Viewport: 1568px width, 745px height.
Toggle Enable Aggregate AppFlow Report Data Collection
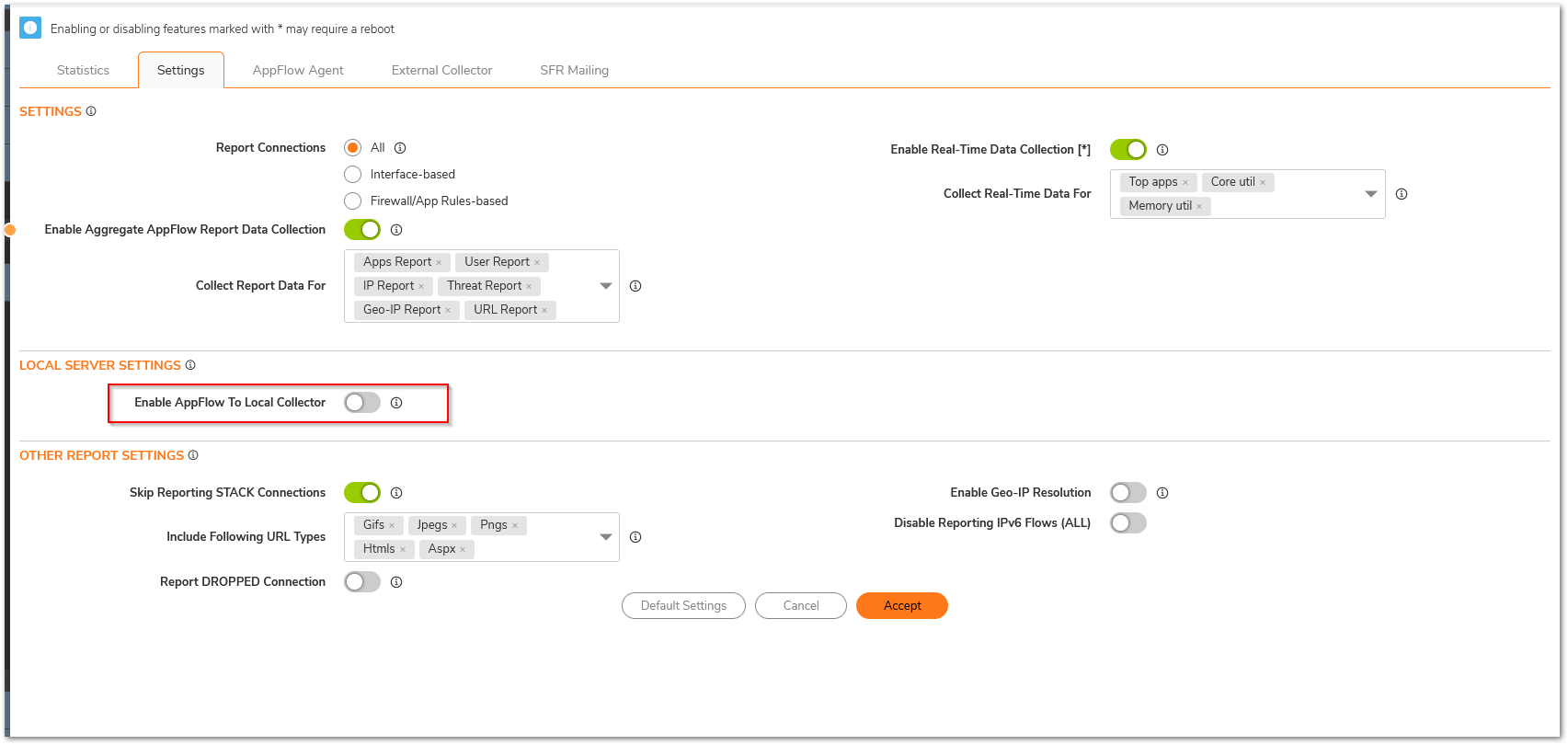pyautogui.click(x=362, y=230)
